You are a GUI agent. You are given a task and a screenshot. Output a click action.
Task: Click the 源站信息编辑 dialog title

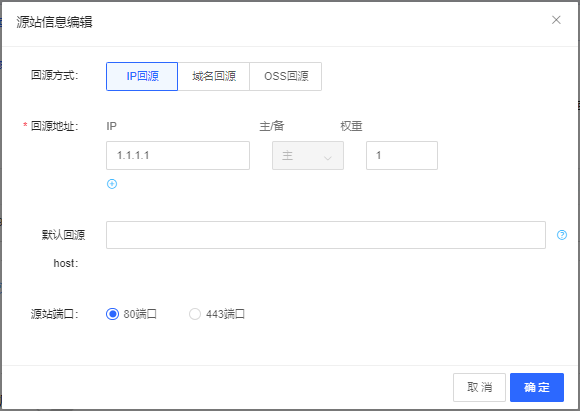tap(54, 22)
